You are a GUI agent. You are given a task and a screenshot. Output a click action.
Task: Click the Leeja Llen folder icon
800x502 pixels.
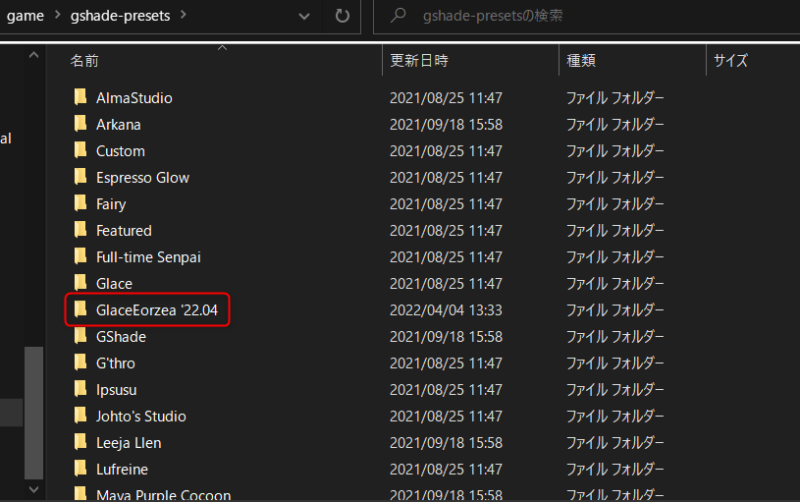80,441
